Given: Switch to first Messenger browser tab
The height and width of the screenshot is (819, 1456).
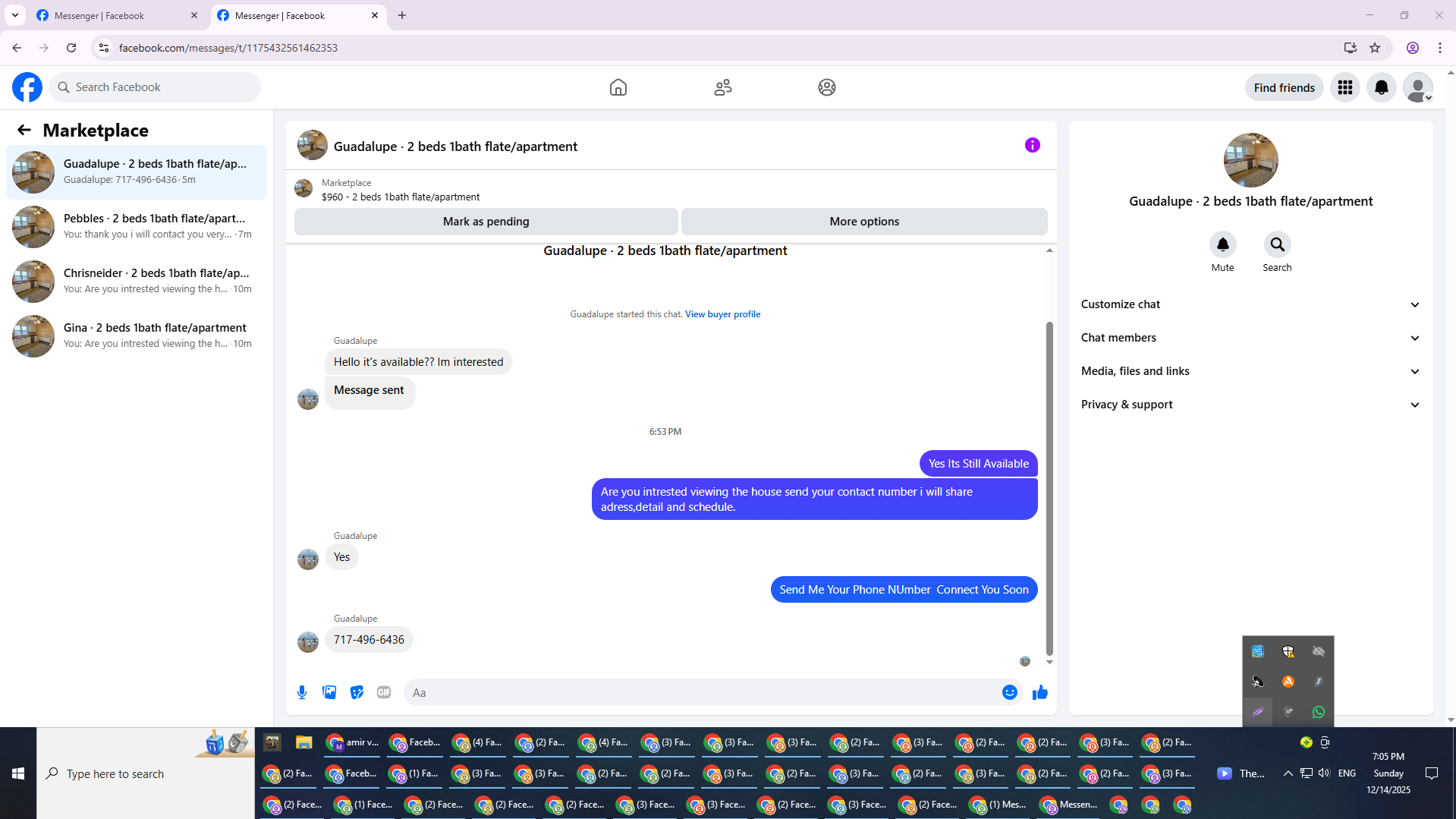Looking at the screenshot, I should [118, 15].
